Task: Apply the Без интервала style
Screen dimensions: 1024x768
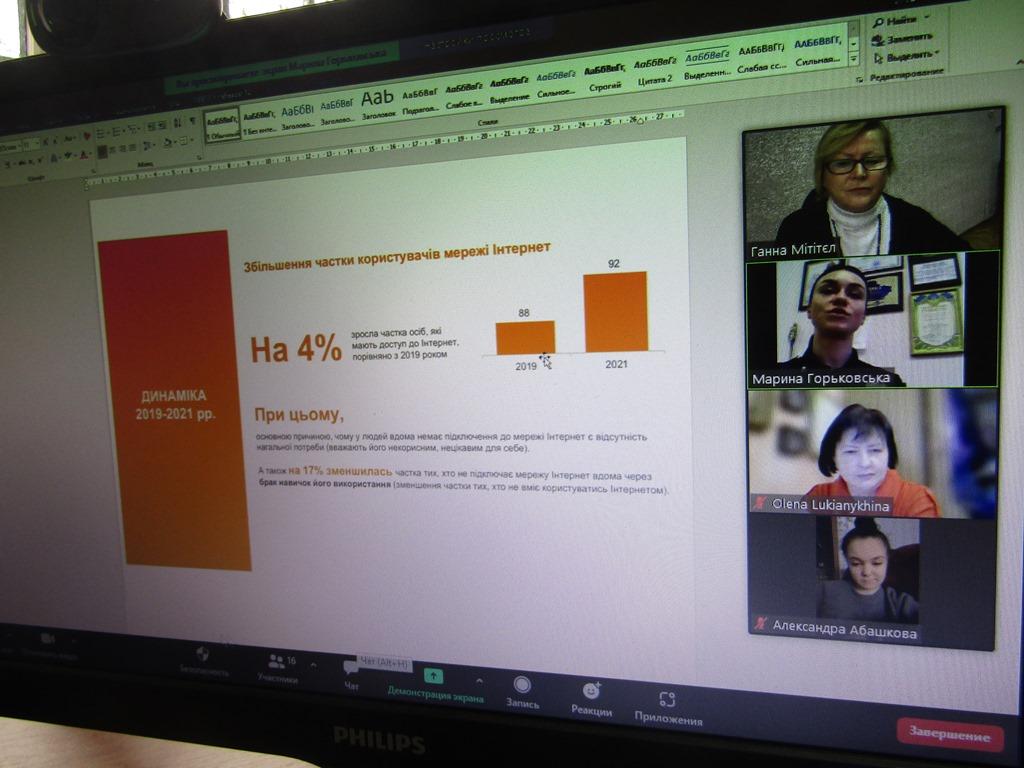Action: 259,122
